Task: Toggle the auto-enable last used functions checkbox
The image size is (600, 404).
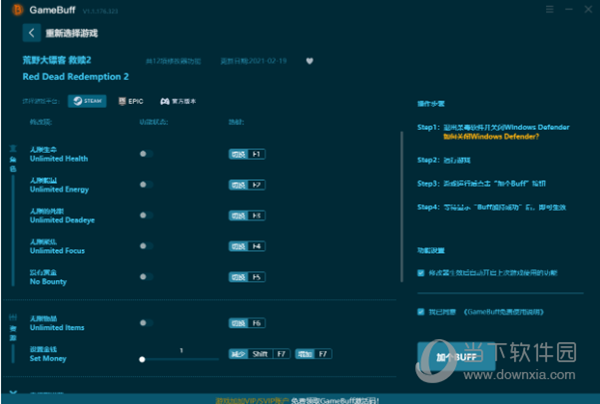Action: pyautogui.click(x=421, y=273)
